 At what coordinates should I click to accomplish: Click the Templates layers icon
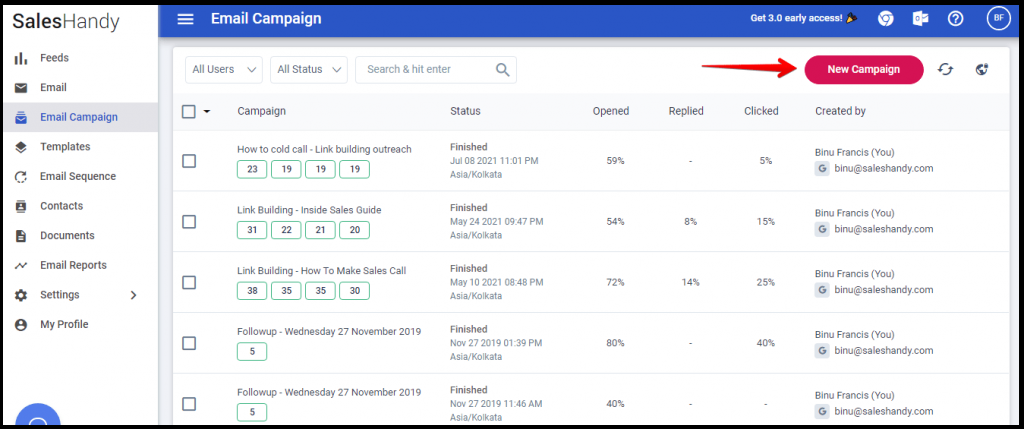click(21, 147)
